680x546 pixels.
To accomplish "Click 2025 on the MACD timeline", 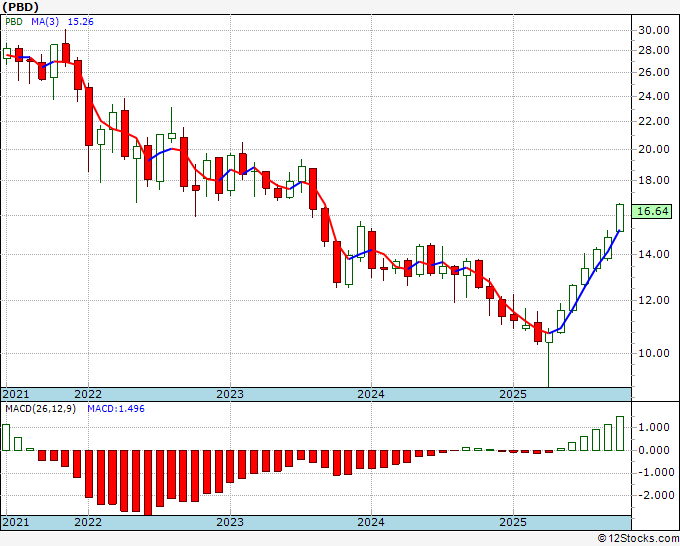I will coord(513,522).
